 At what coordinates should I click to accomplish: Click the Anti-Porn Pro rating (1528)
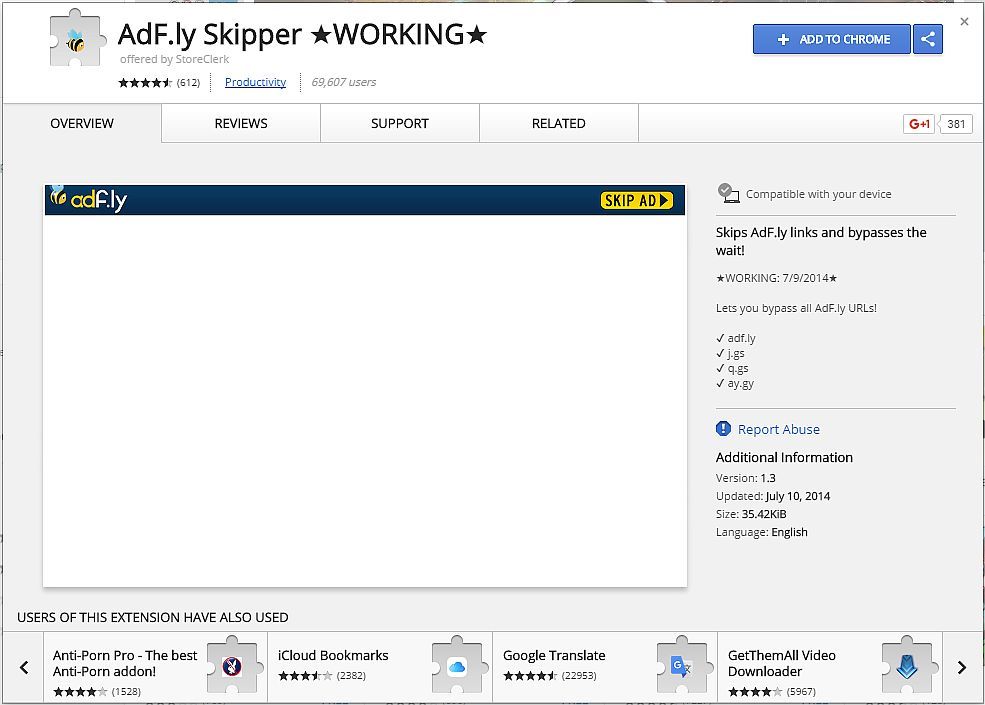click(x=97, y=692)
